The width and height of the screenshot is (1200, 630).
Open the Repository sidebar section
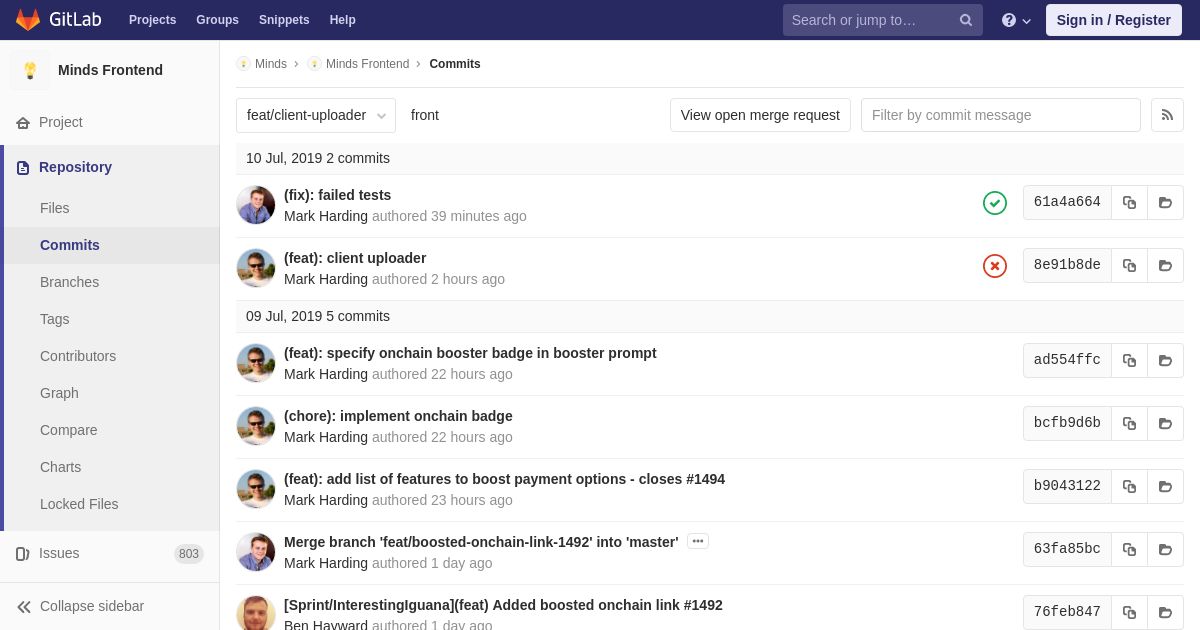75,167
